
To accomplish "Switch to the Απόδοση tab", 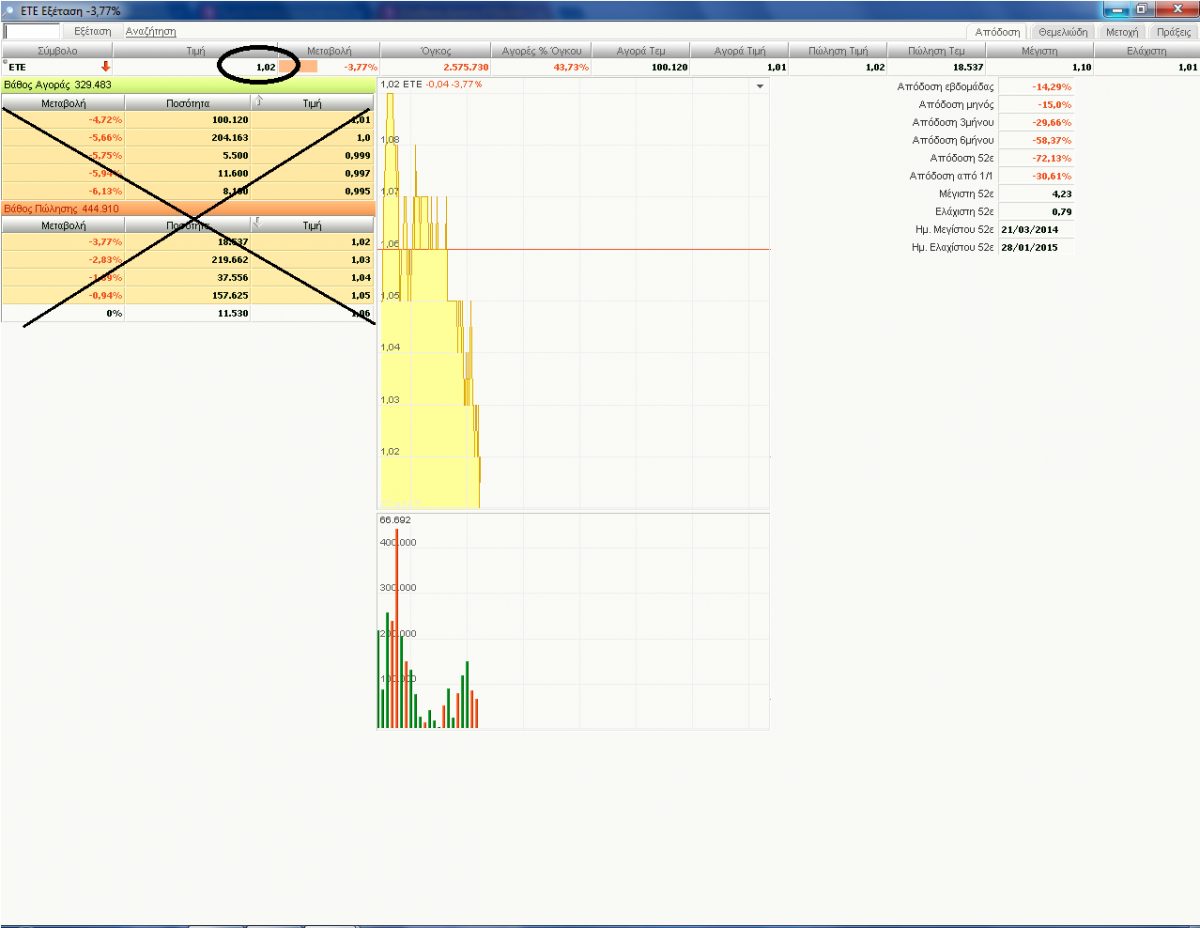I will coord(998,32).
